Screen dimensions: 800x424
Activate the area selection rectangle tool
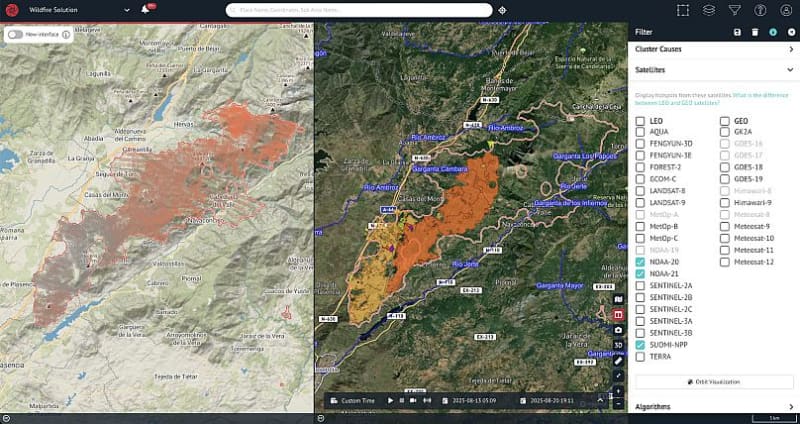683,10
